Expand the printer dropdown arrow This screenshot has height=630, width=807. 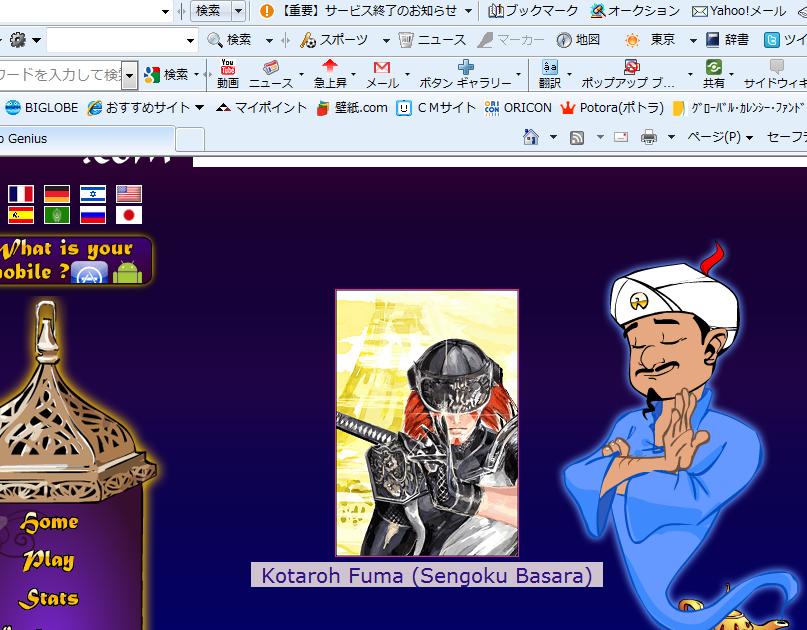click(671, 137)
